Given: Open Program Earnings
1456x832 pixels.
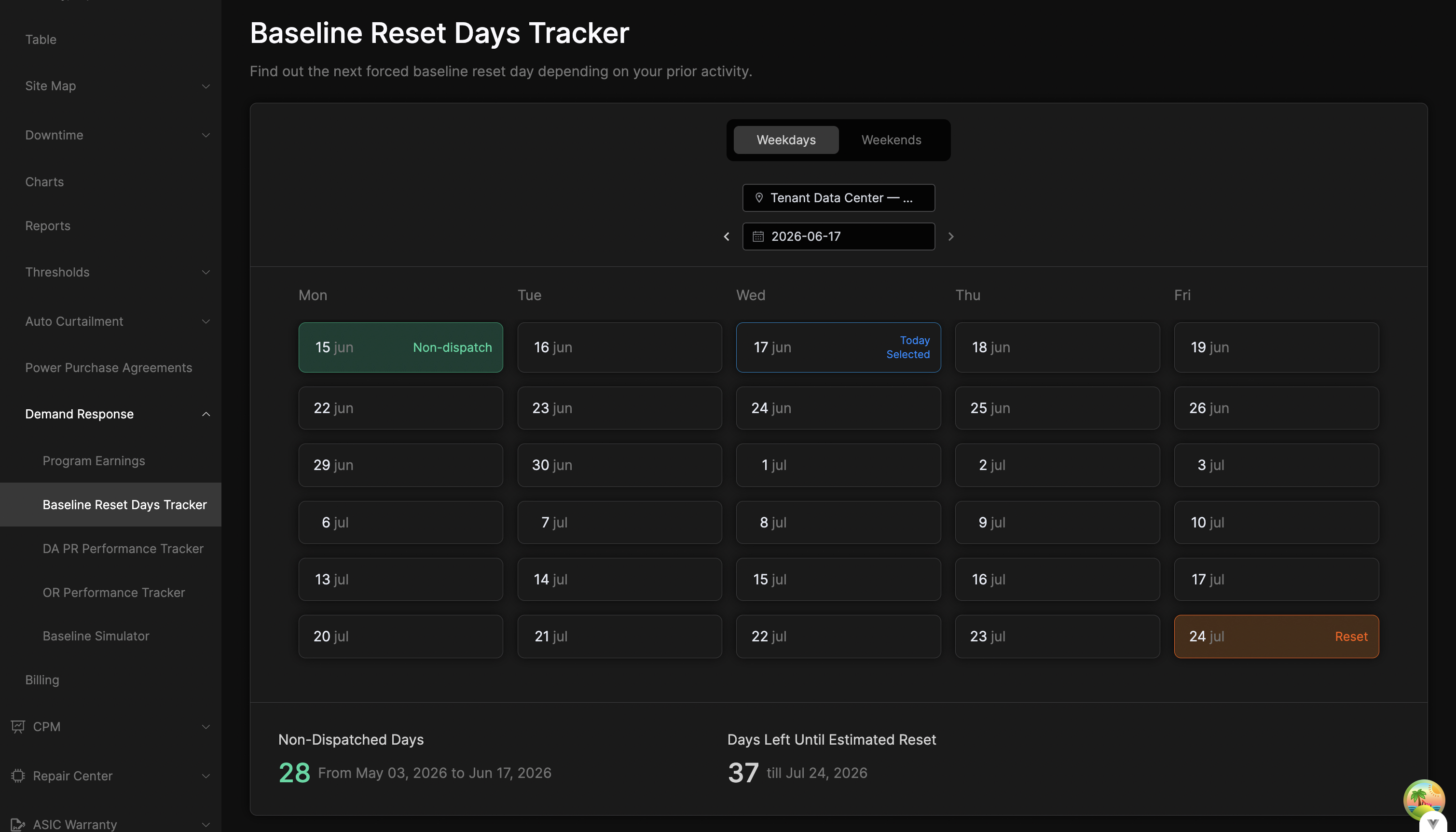Looking at the screenshot, I should [x=94, y=460].
